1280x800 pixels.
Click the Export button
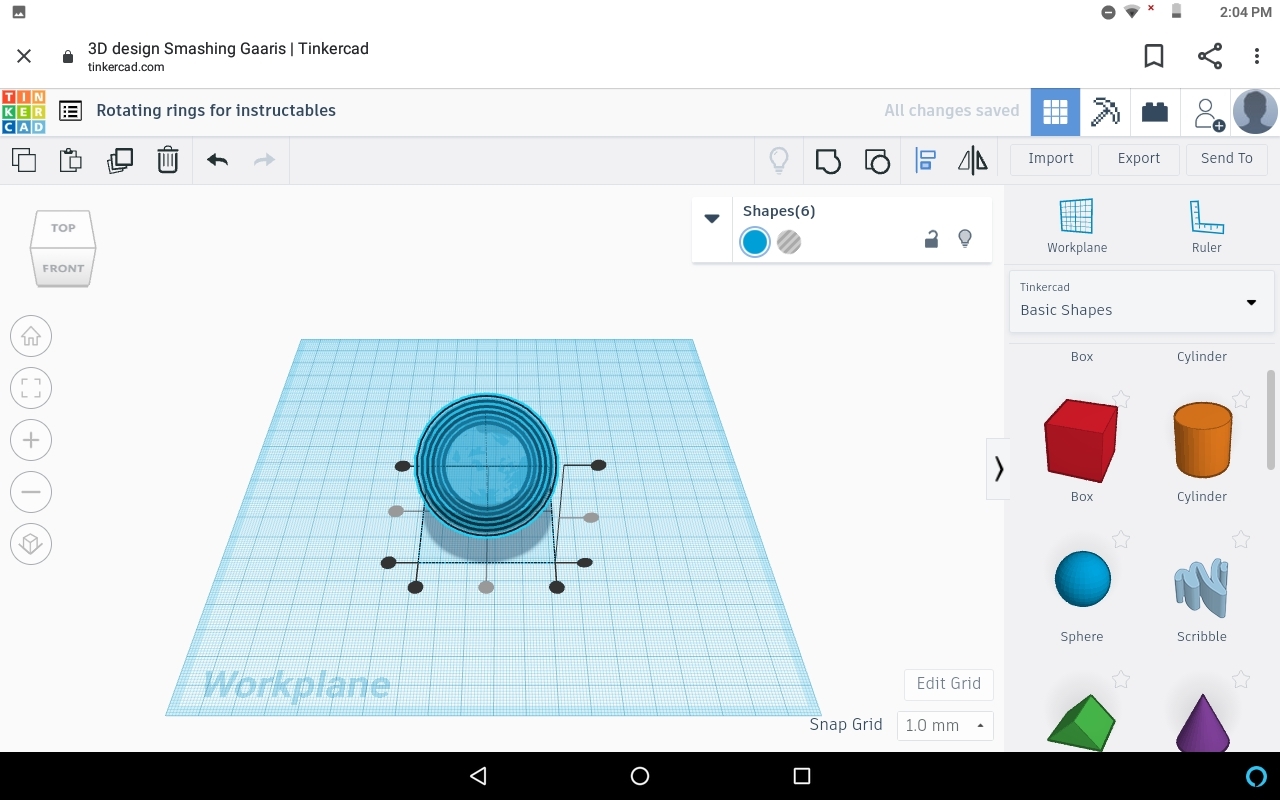click(x=1139, y=159)
